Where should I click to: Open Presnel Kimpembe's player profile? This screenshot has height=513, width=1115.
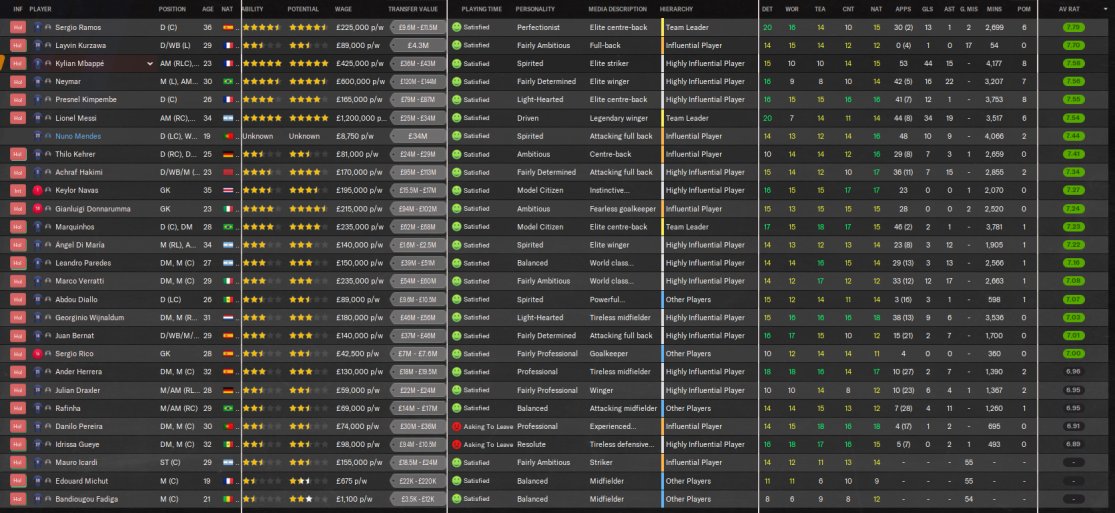tap(86, 100)
